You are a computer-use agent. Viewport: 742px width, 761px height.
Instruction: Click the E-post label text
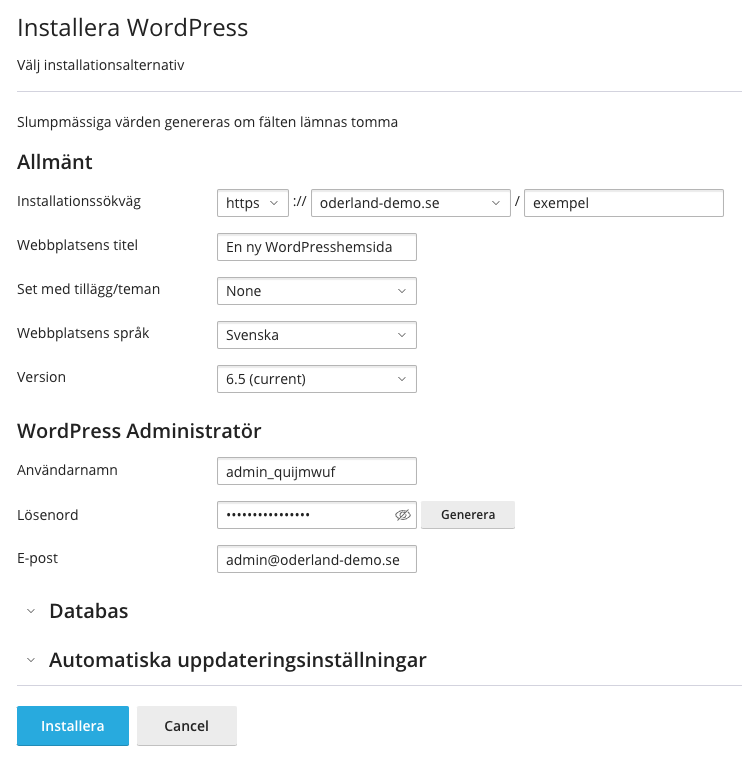click(38, 558)
